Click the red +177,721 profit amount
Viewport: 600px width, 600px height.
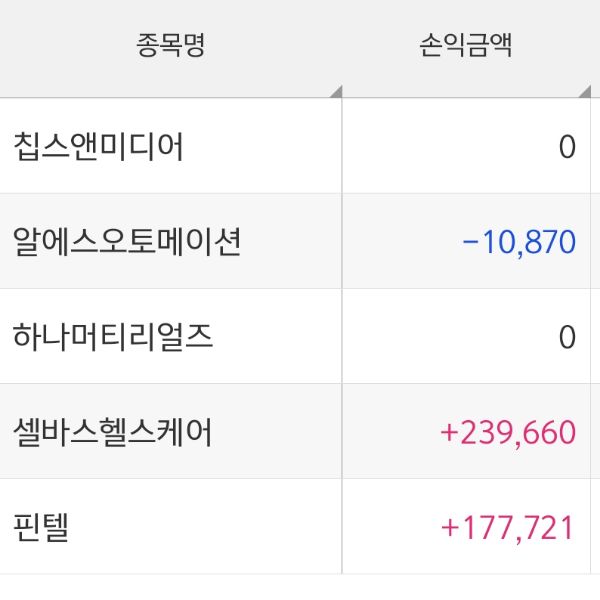pyautogui.click(x=508, y=527)
